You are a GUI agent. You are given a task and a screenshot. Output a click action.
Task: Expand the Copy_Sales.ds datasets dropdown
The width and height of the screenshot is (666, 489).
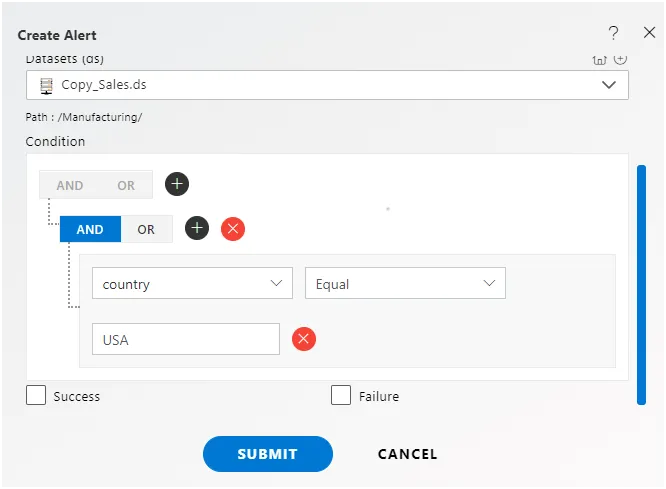pyautogui.click(x=327, y=85)
